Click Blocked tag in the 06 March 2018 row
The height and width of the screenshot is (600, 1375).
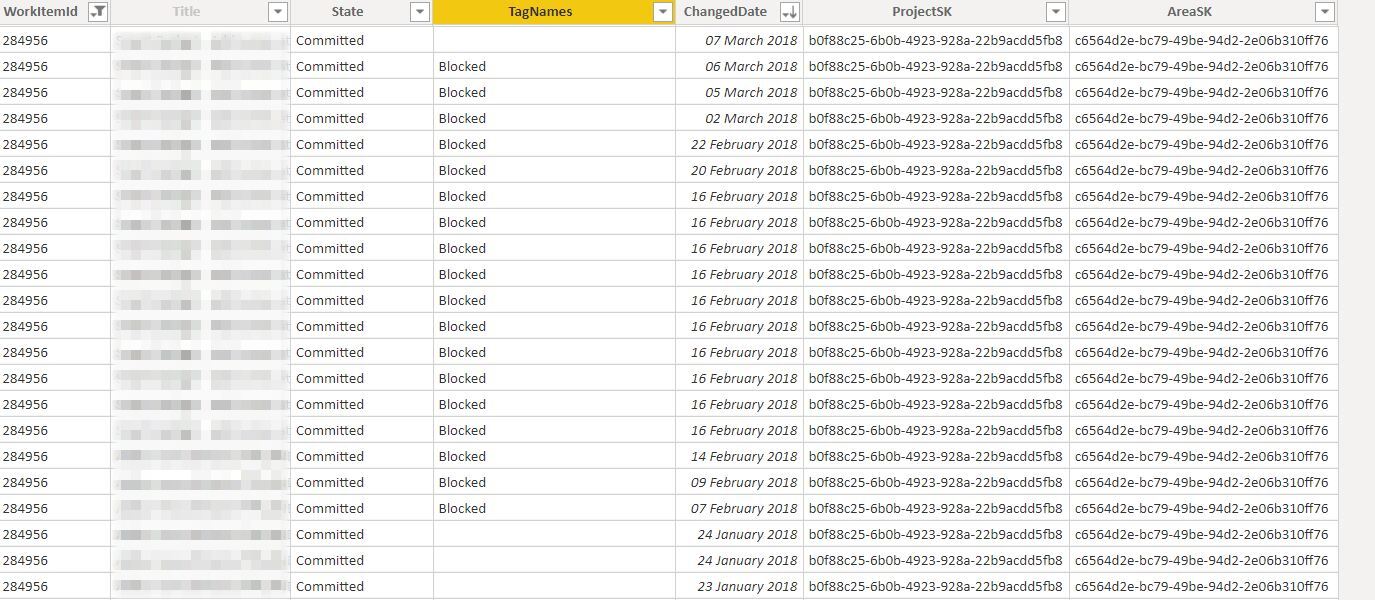(462, 66)
